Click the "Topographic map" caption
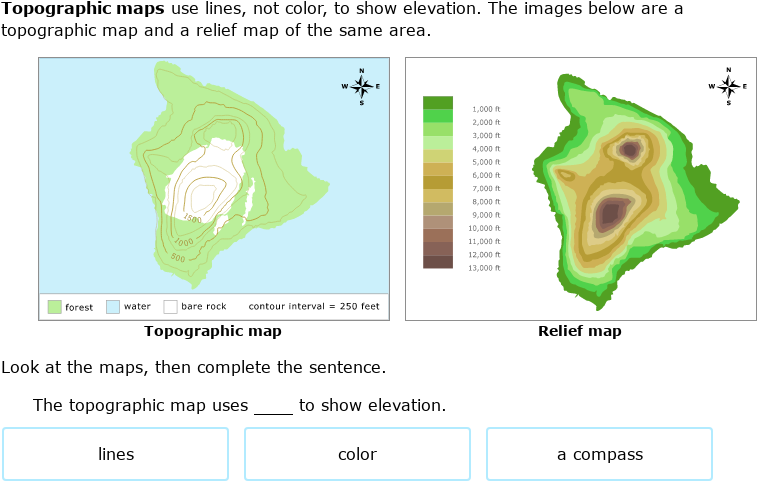Viewport: 758px width, 482px height. point(212,331)
